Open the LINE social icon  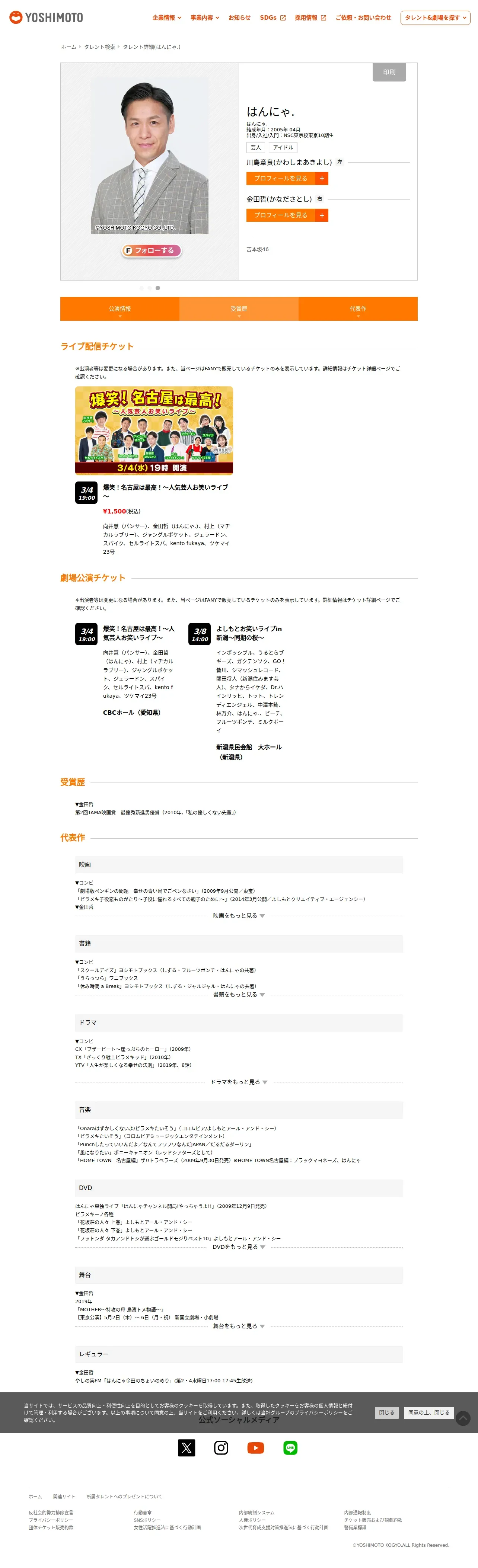290,1447
